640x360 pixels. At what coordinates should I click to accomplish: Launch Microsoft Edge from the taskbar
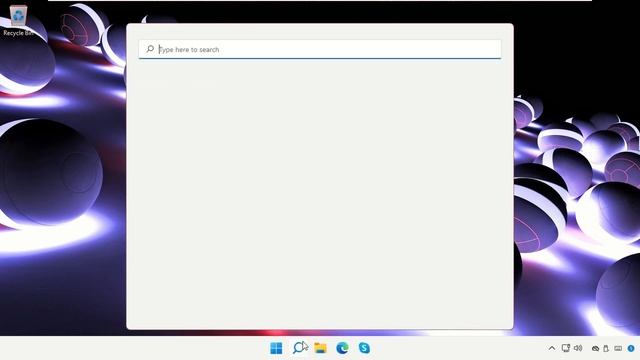pos(342,348)
